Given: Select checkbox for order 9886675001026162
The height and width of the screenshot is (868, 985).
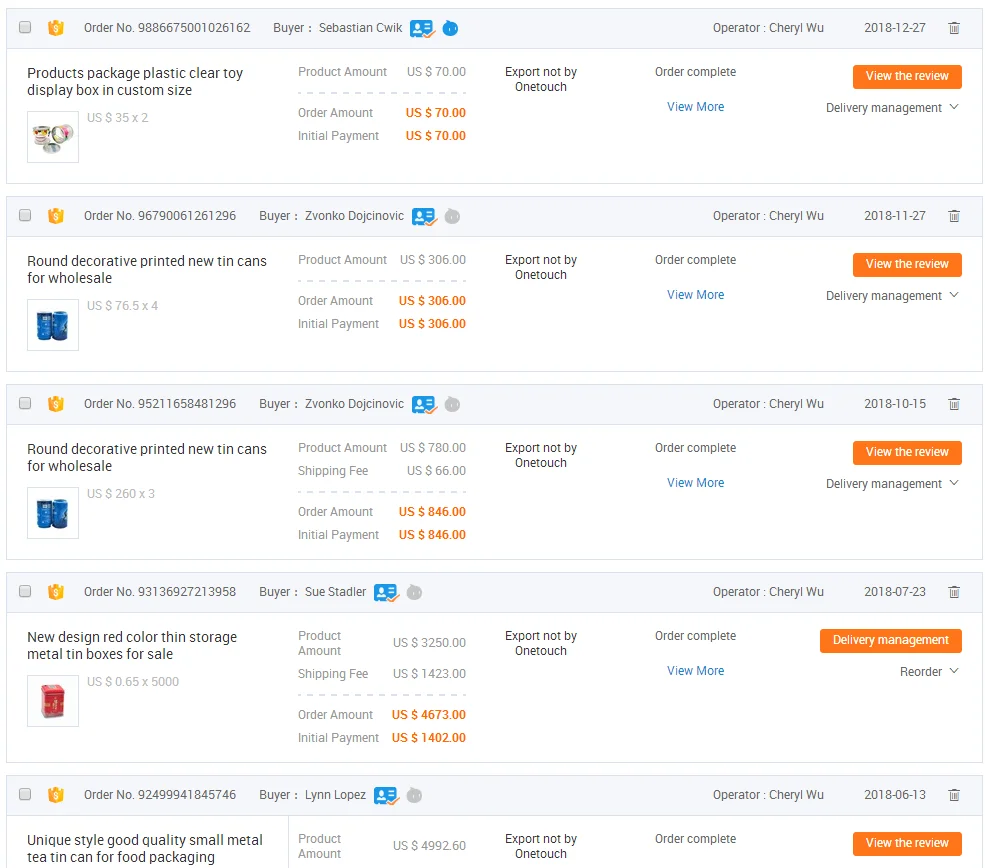Looking at the screenshot, I should (x=25, y=28).
